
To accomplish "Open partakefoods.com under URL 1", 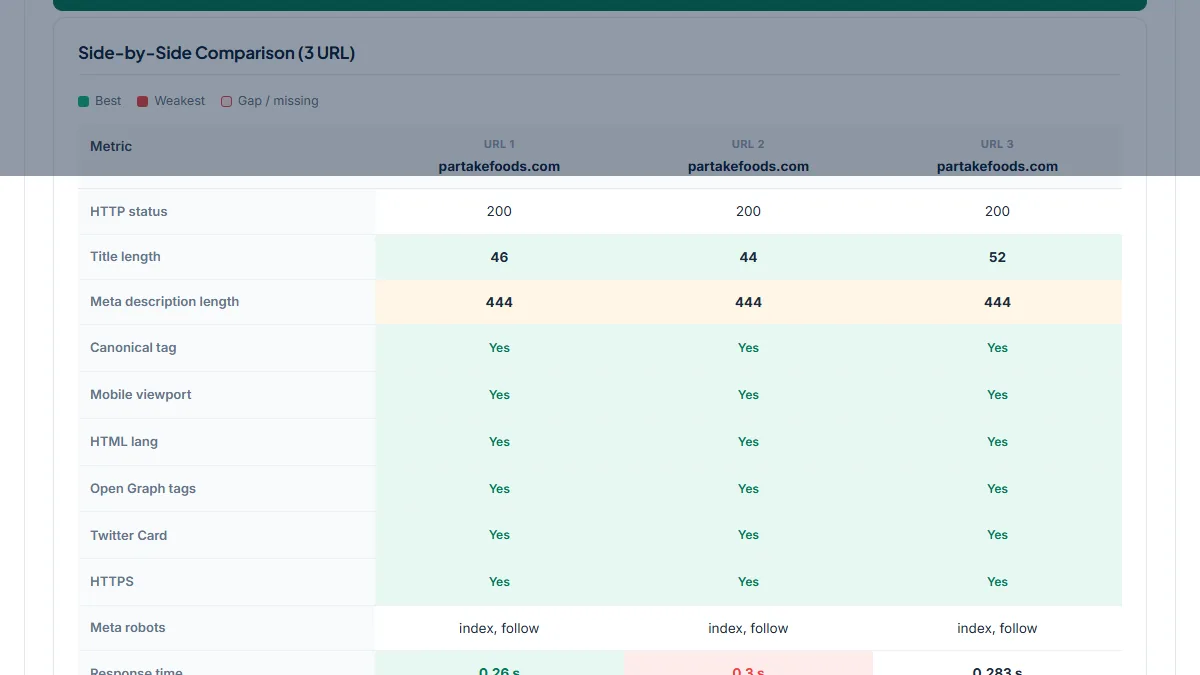I will pos(499,167).
